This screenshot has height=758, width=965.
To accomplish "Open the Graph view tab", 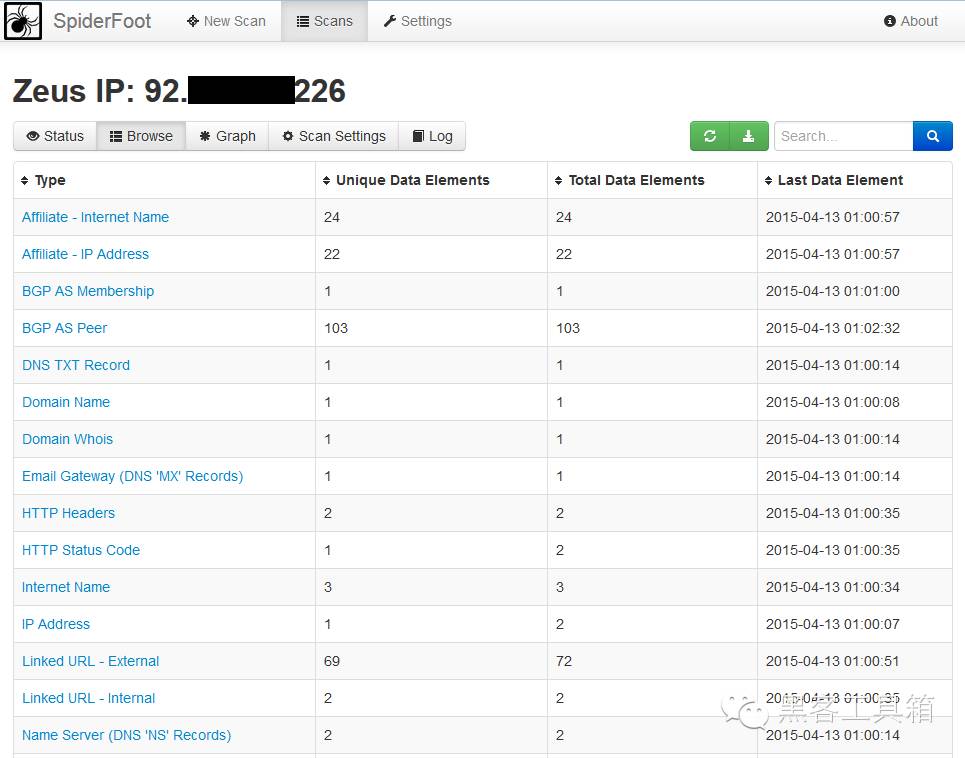I will pos(227,136).
